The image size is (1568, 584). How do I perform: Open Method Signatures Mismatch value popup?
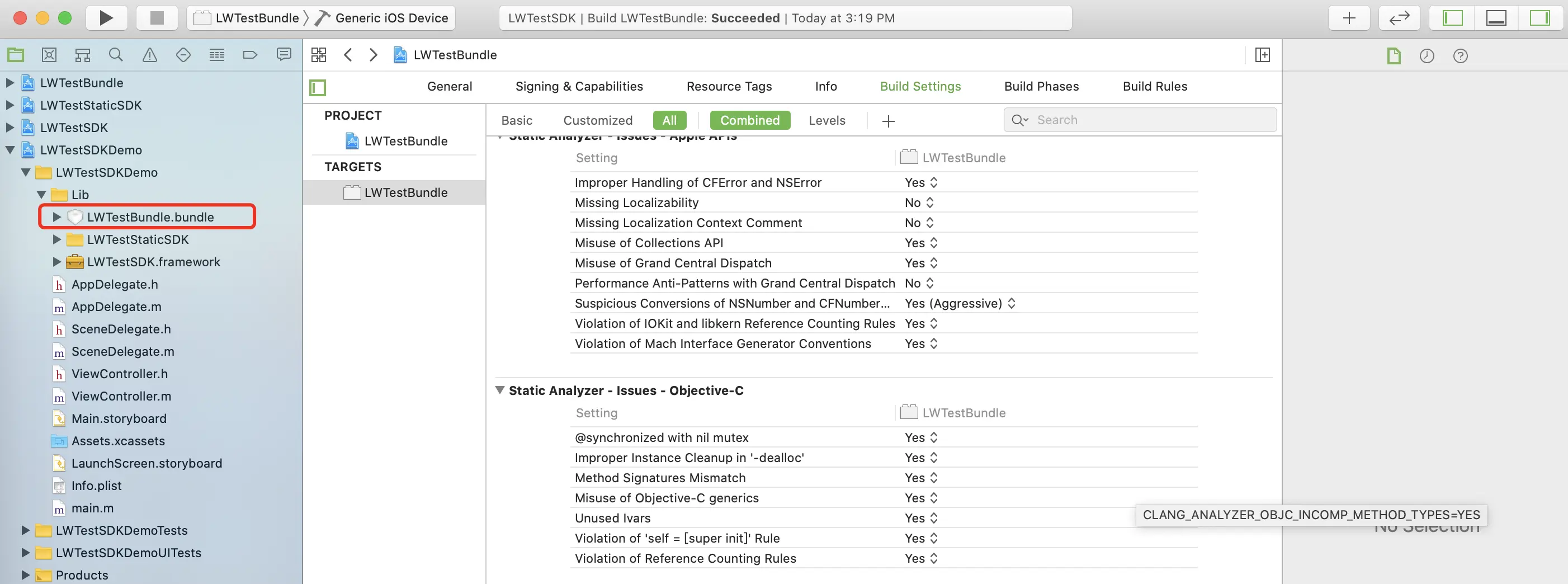[x=921, y=478]
